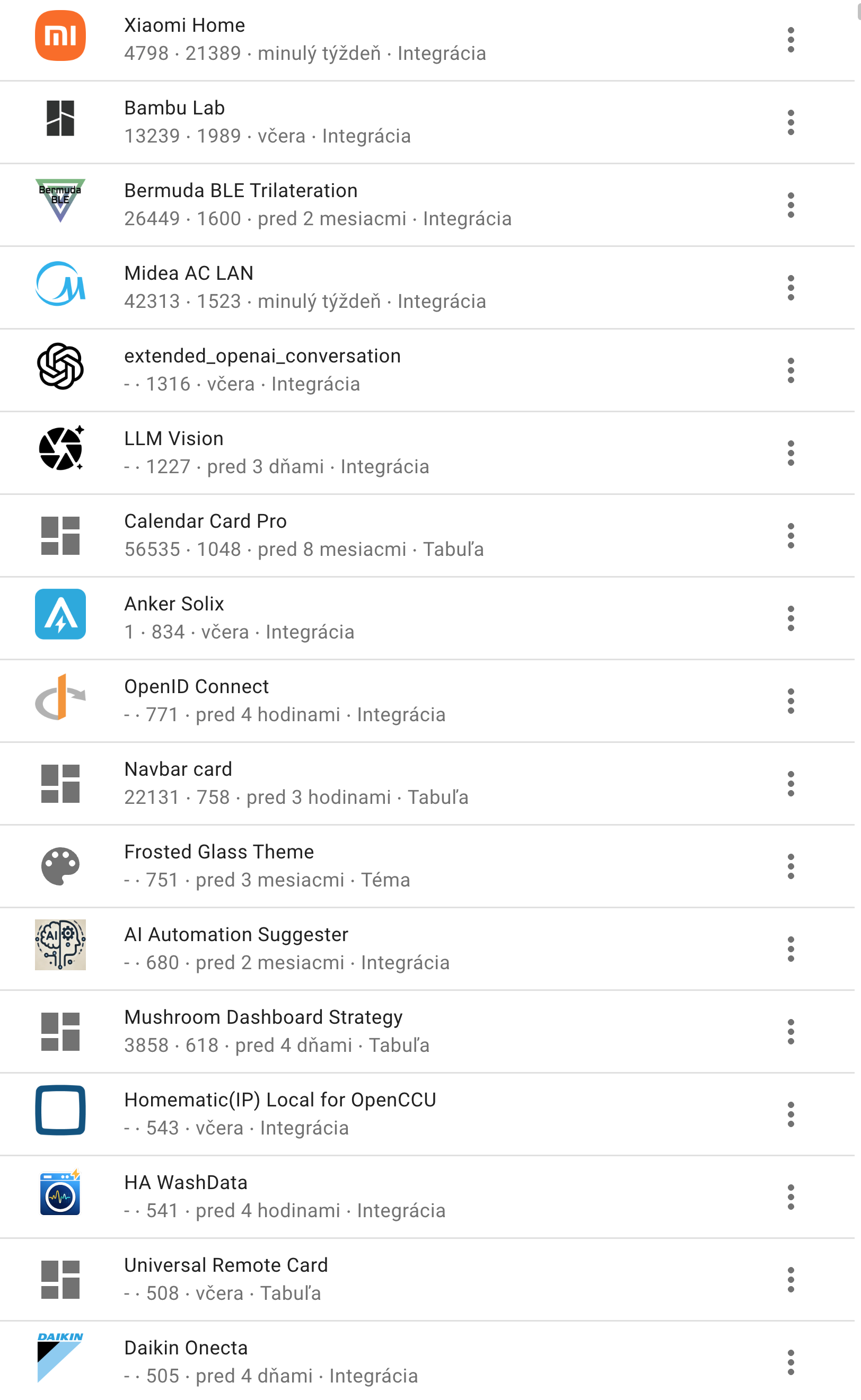Click the Frosted Glass Theme palette icon

tap(60, 866)
